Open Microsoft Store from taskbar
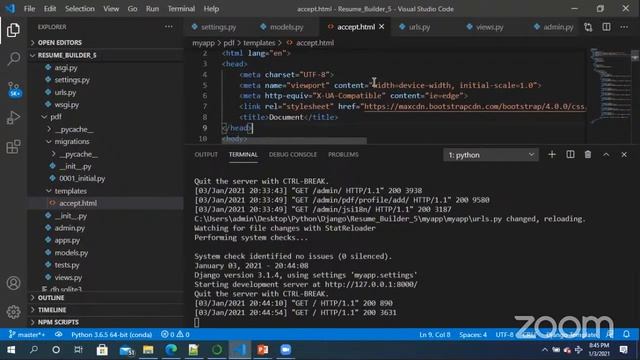 (102, 350)
